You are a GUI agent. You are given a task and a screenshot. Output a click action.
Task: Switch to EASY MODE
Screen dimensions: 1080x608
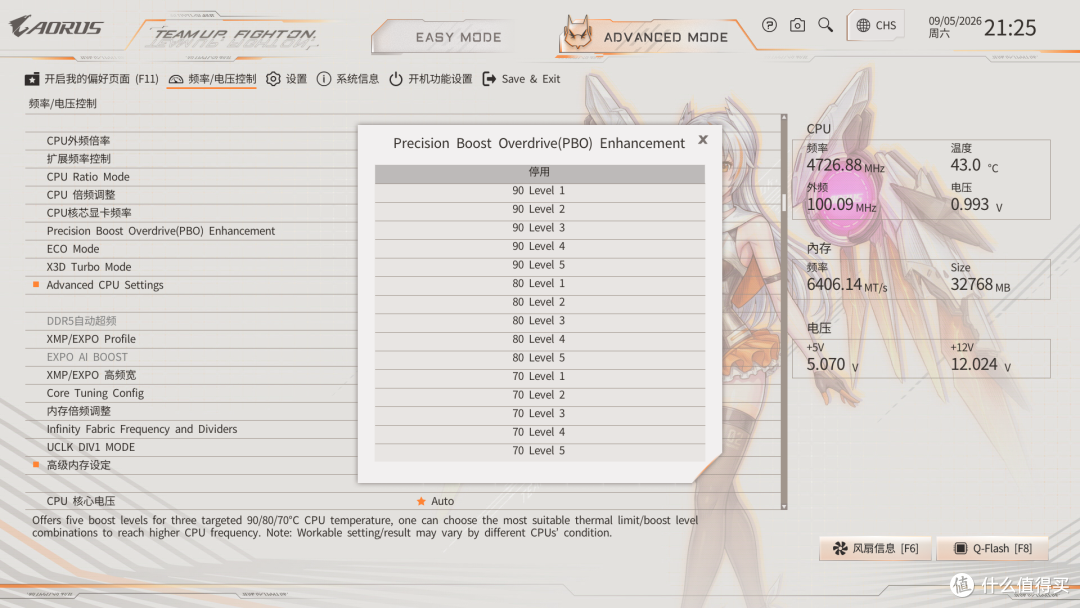[x=458, y=37]
